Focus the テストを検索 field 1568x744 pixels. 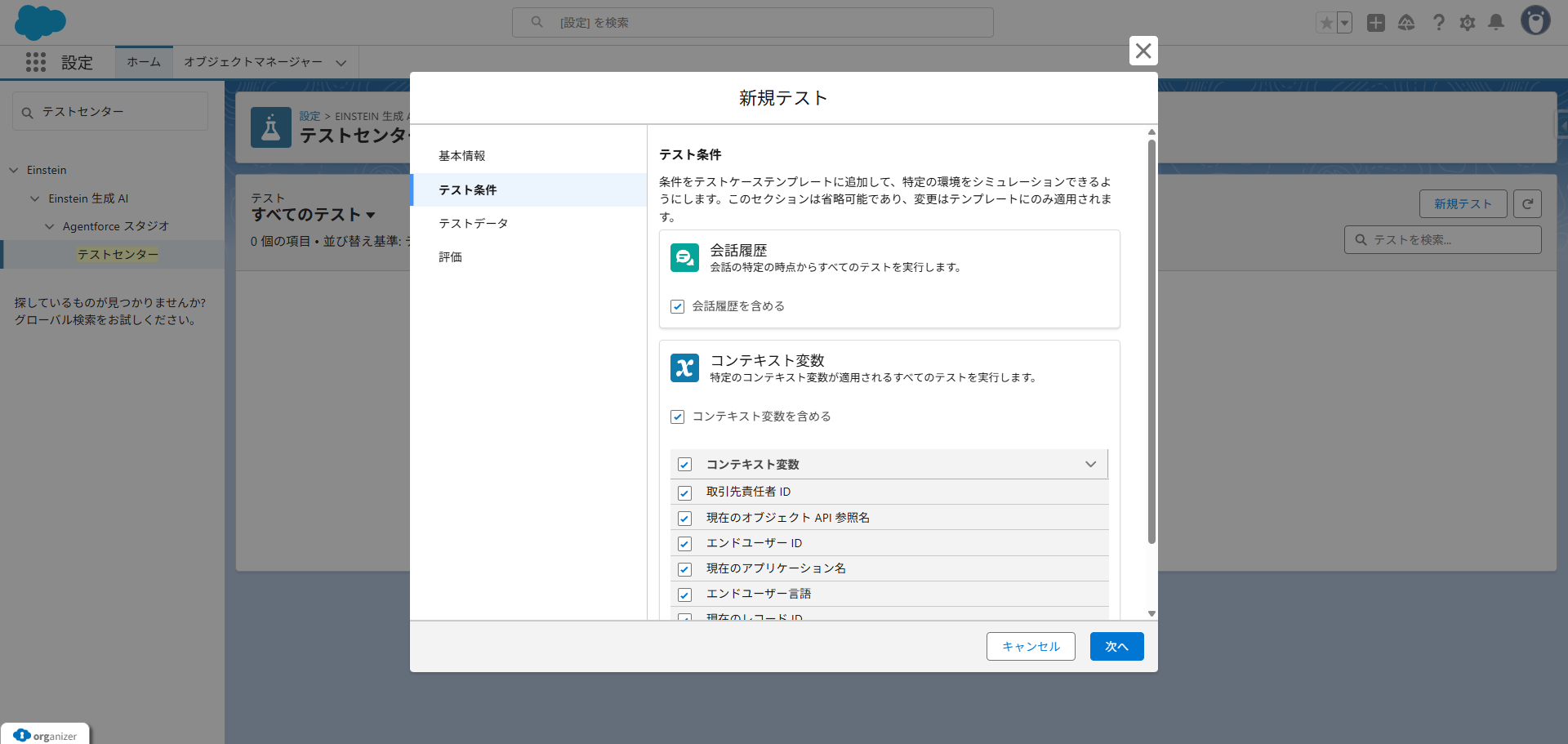(1442, 239)
